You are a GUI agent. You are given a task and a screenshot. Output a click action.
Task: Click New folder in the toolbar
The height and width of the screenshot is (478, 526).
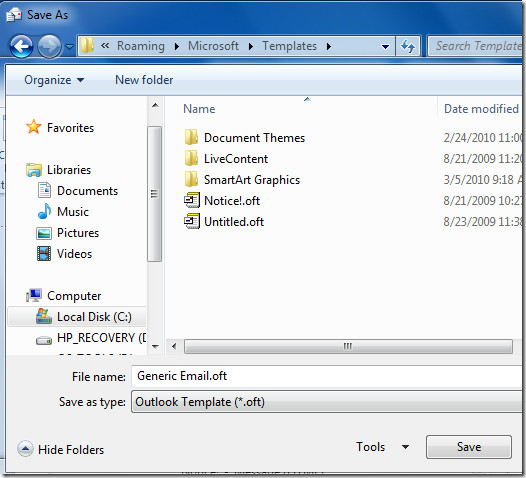144,80
